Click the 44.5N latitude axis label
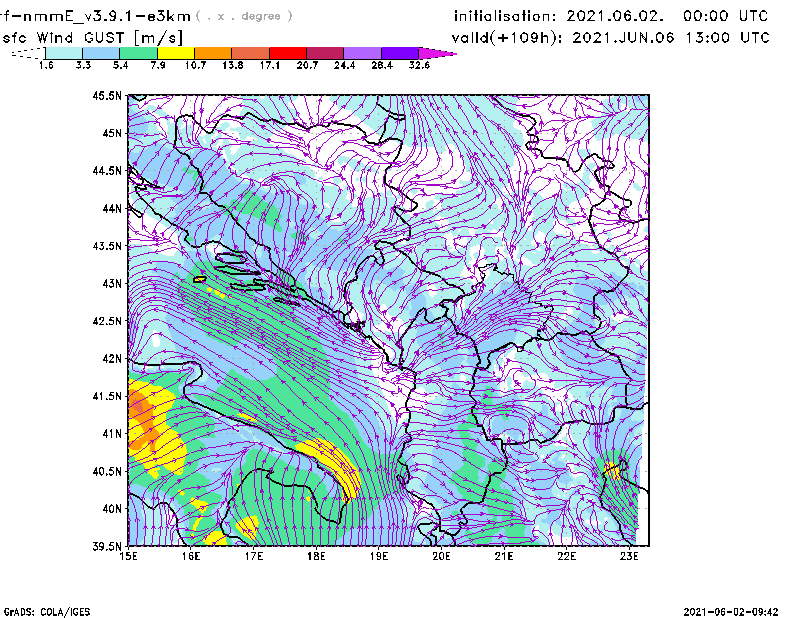The height and width of the screenshot is (618, 800). click(x=107, y=170)
